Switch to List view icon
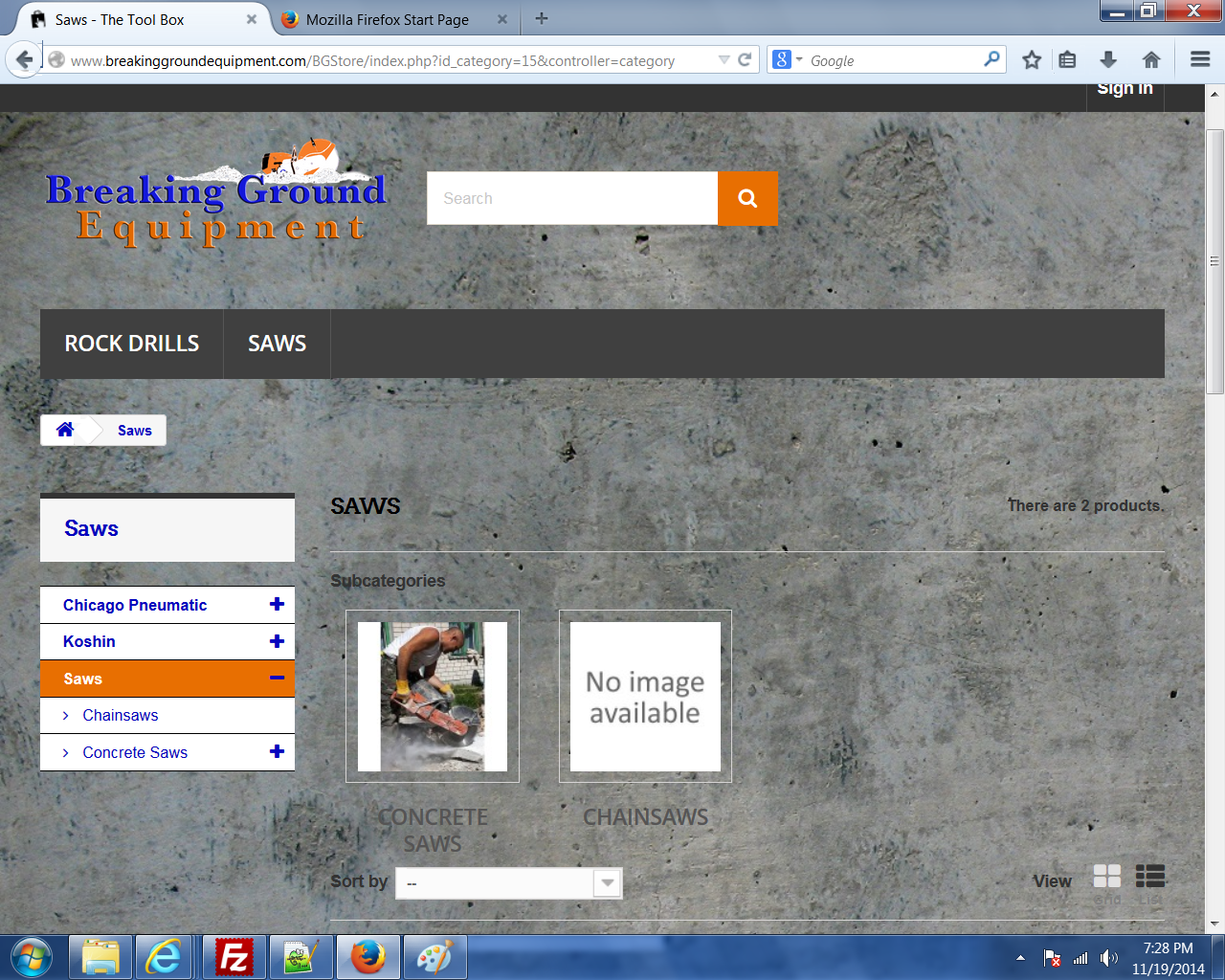 1150,877
